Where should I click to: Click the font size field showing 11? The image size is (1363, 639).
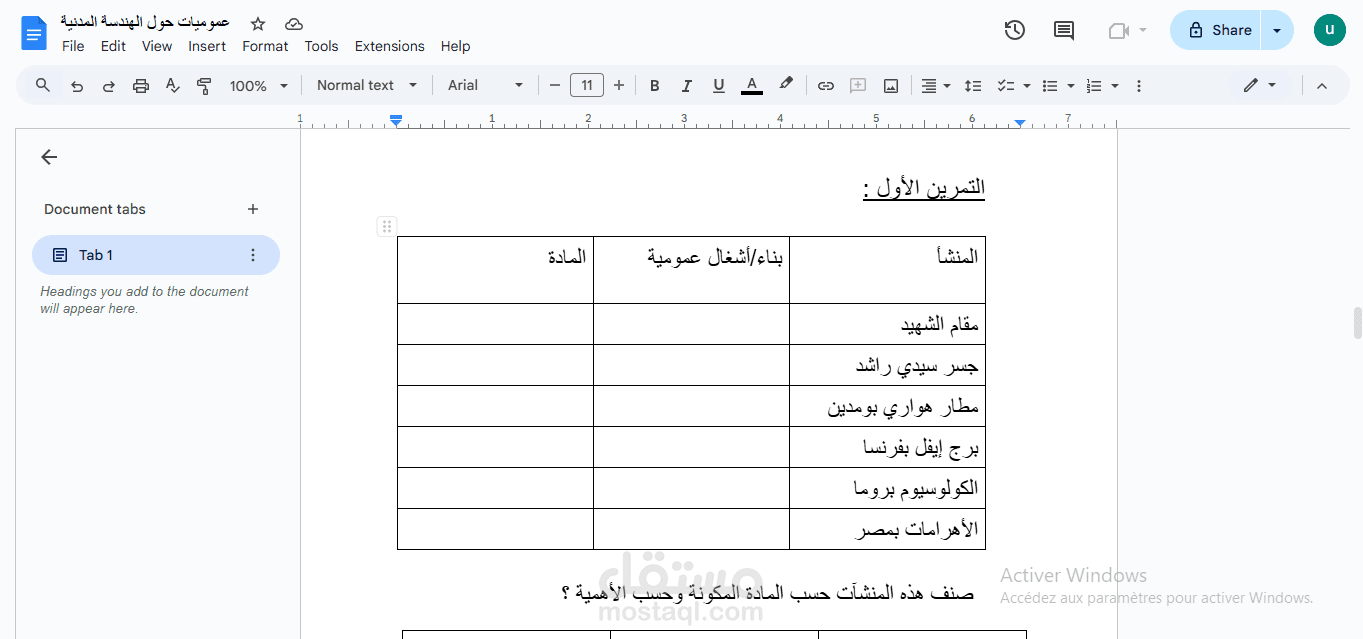(x=587, y=86)
